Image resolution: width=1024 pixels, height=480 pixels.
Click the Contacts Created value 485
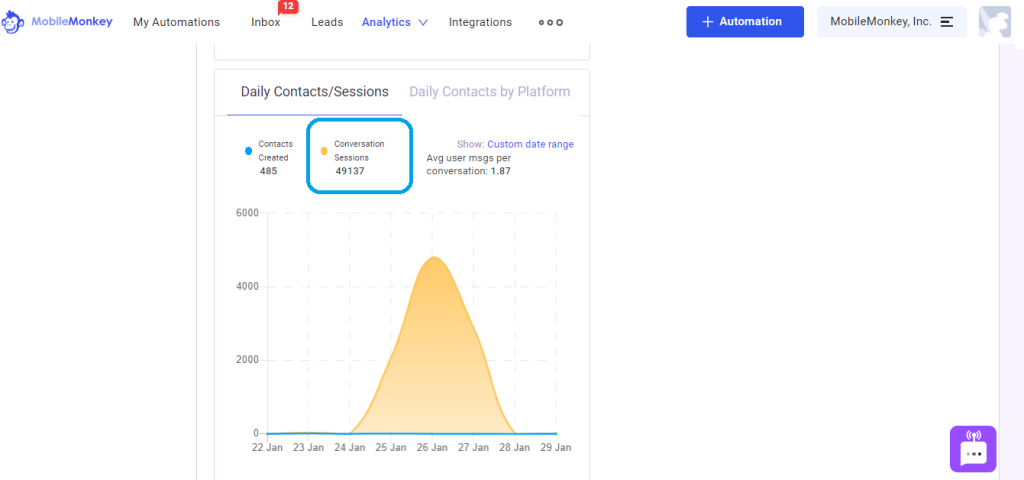[x=268, y=171]
